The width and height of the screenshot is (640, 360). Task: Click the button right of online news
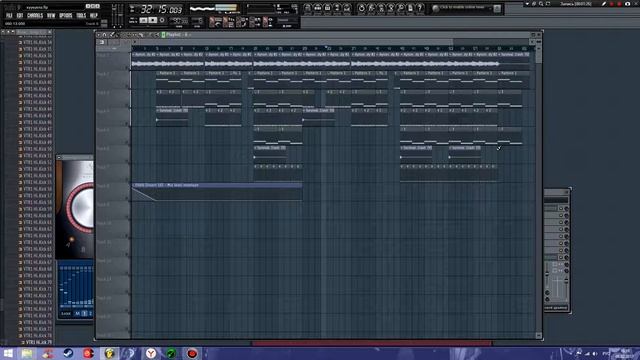497,8
